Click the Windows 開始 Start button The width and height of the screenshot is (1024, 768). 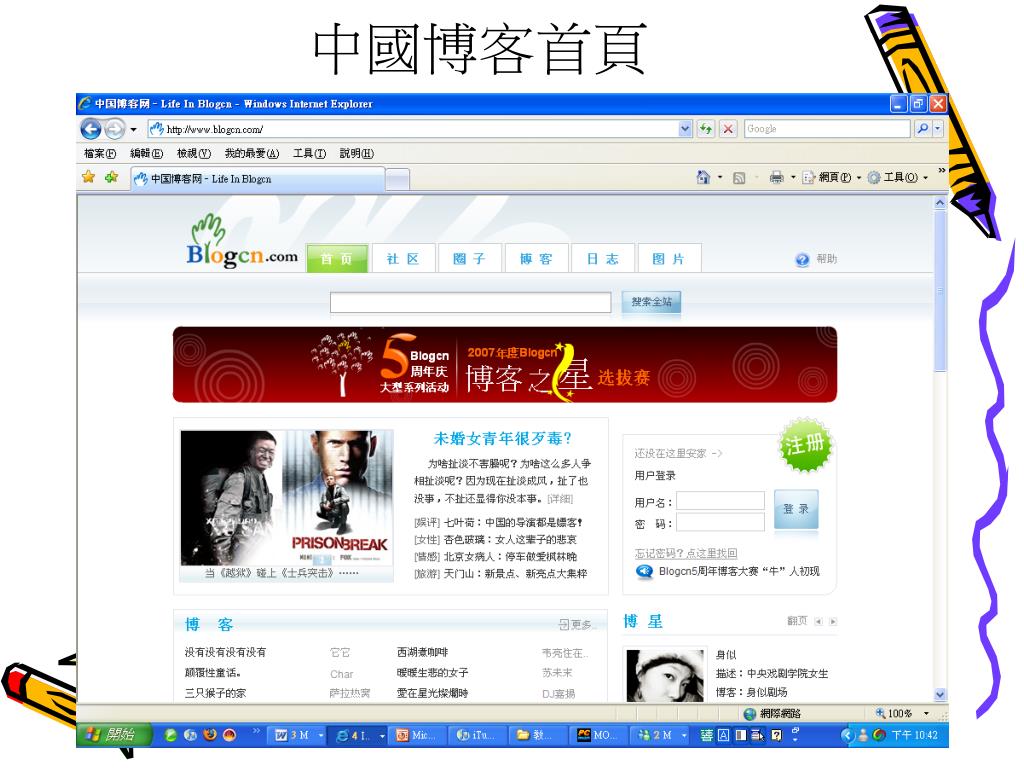(x=114, y=735)
